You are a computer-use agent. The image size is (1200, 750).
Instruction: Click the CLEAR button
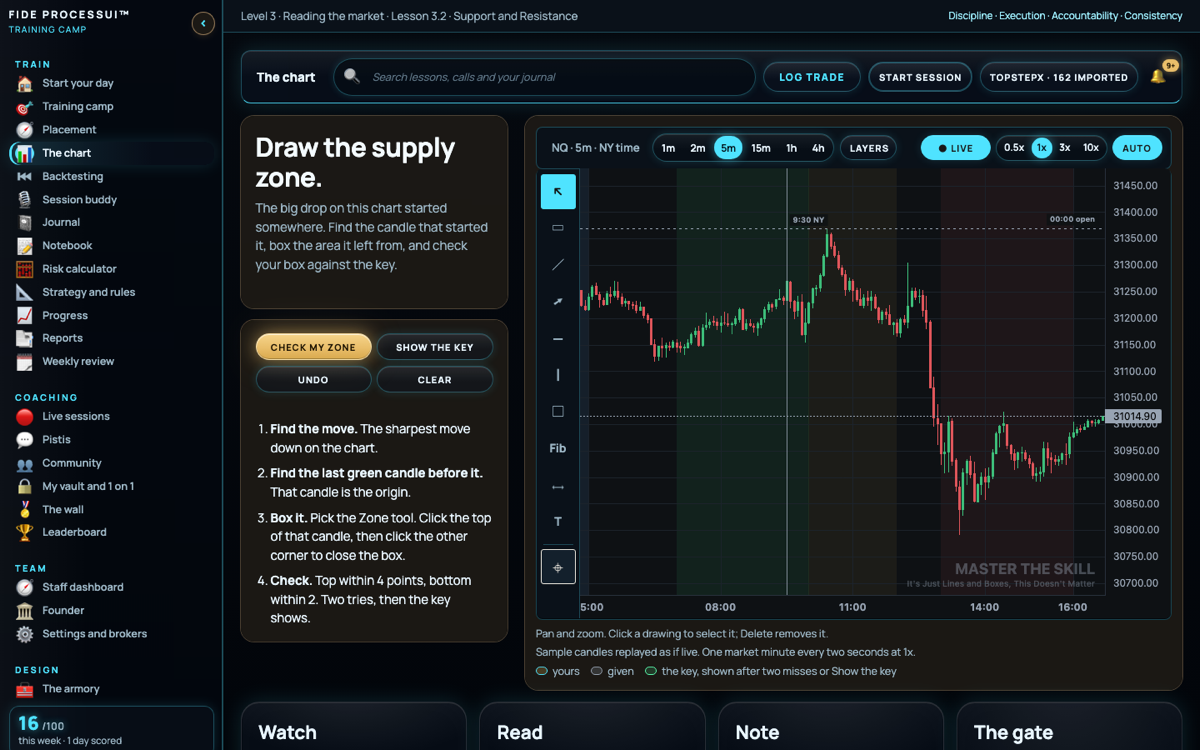point(435,380)
